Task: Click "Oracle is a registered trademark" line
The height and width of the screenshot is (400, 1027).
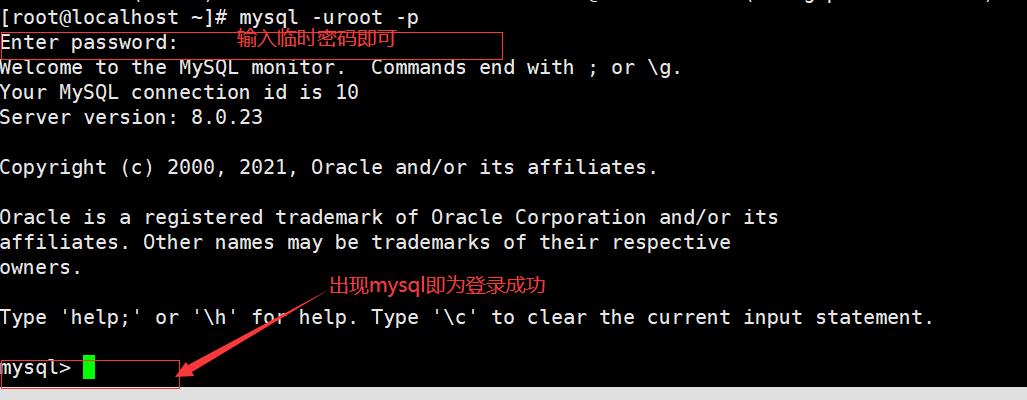Action: pyautogui.click(x=389, y=218)
